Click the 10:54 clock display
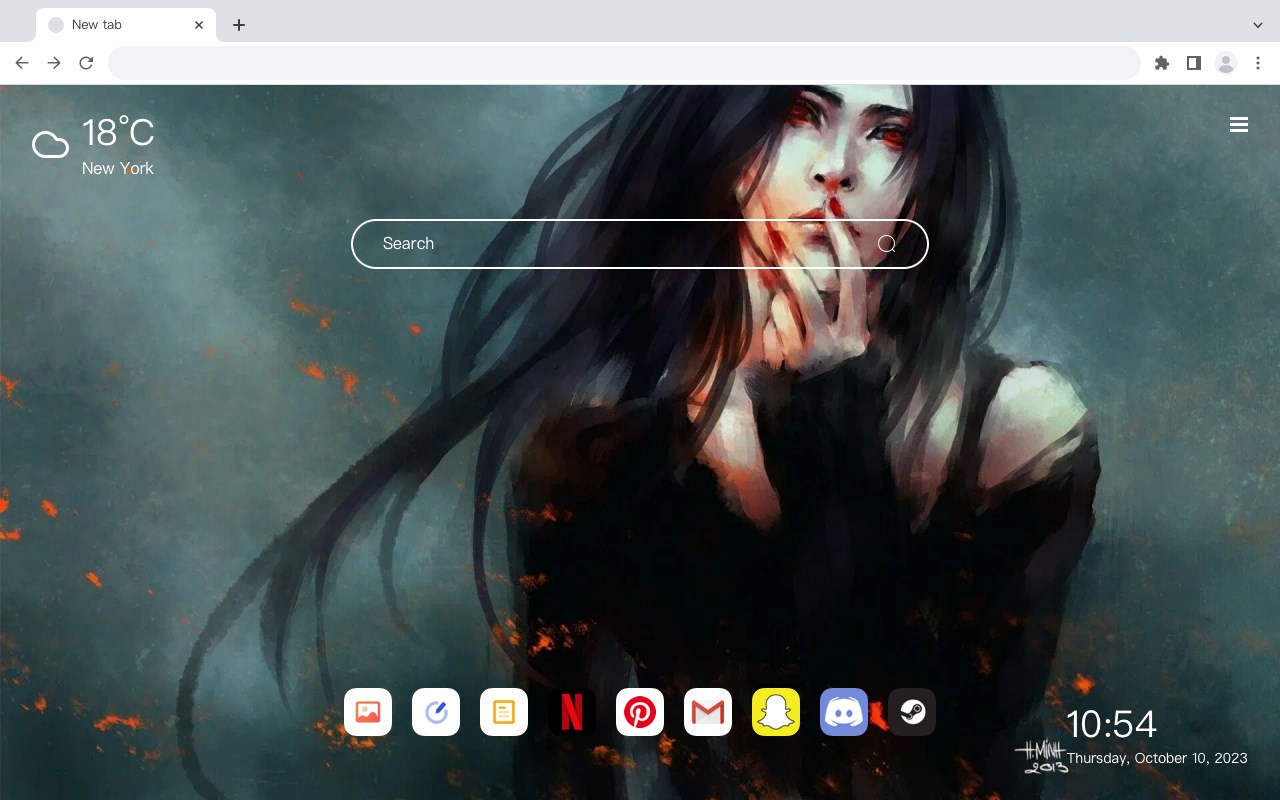 [x=1111, y=724]
